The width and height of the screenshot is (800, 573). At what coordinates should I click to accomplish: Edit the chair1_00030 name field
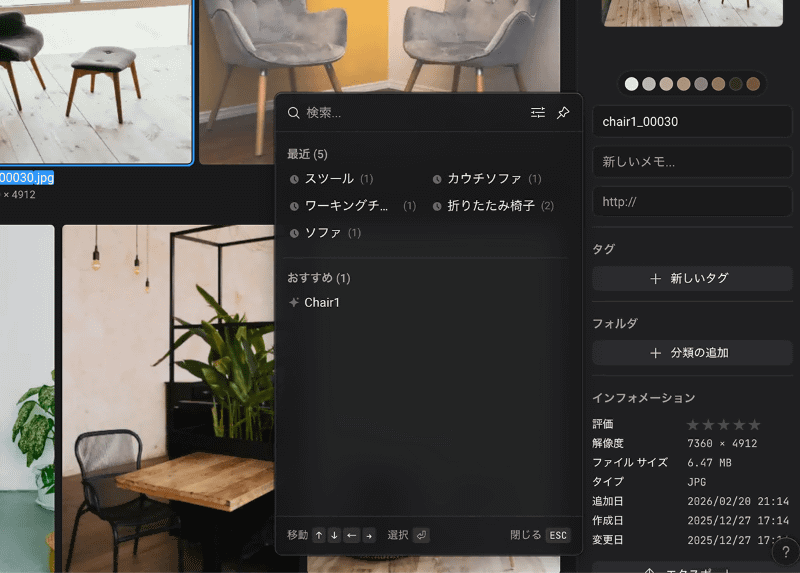pos(692,121)
